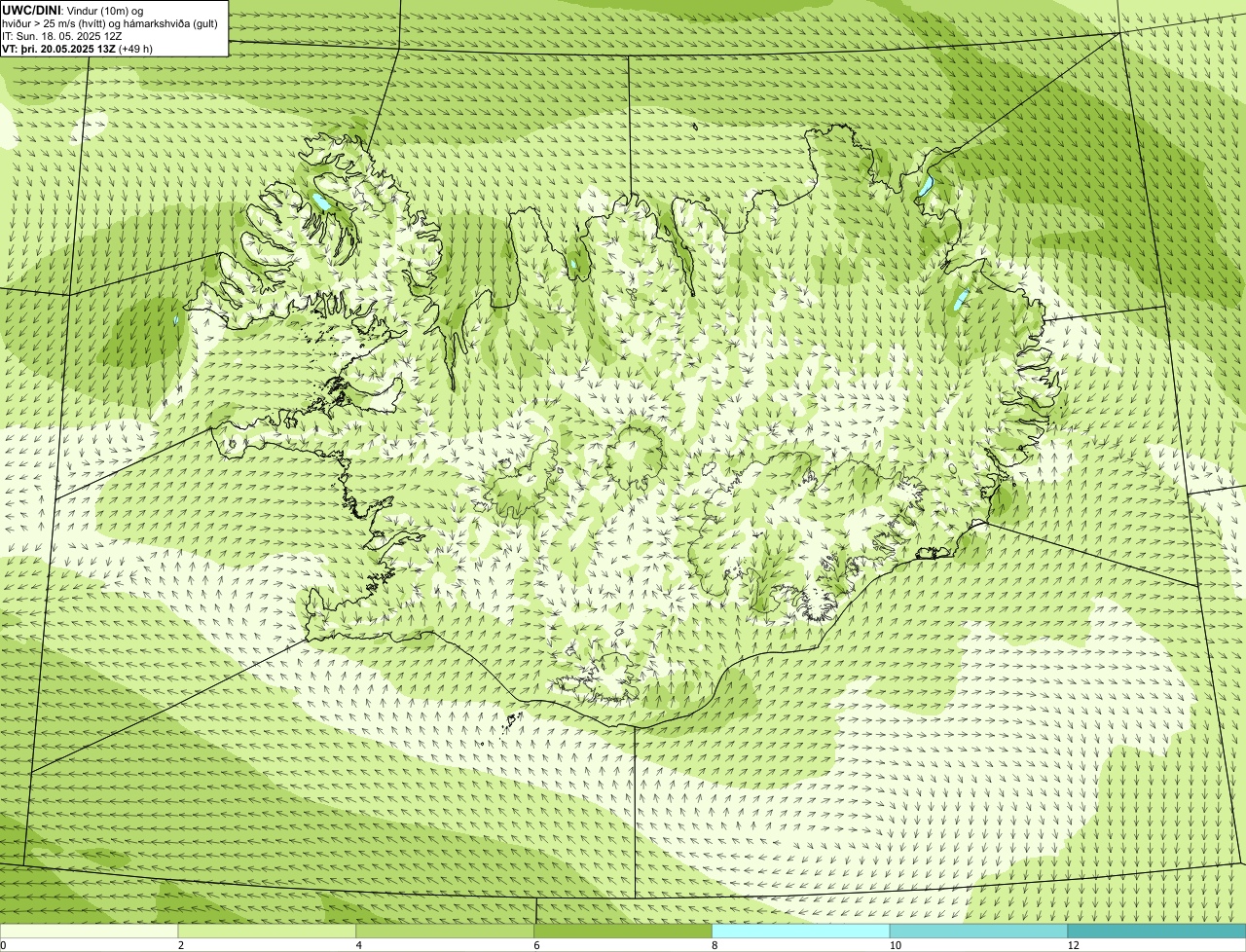Click the '8' tick label on the color scale

coord(715,945)
